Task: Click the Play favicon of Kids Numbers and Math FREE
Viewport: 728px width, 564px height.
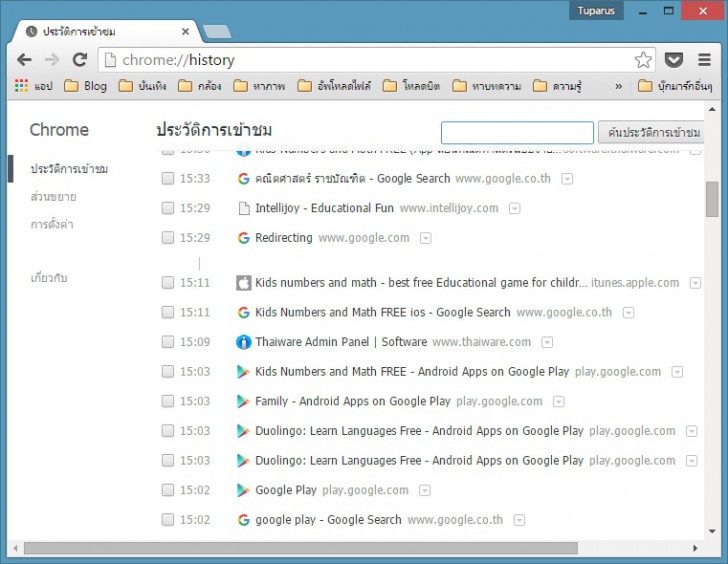Action: click(x=243, y=371)
